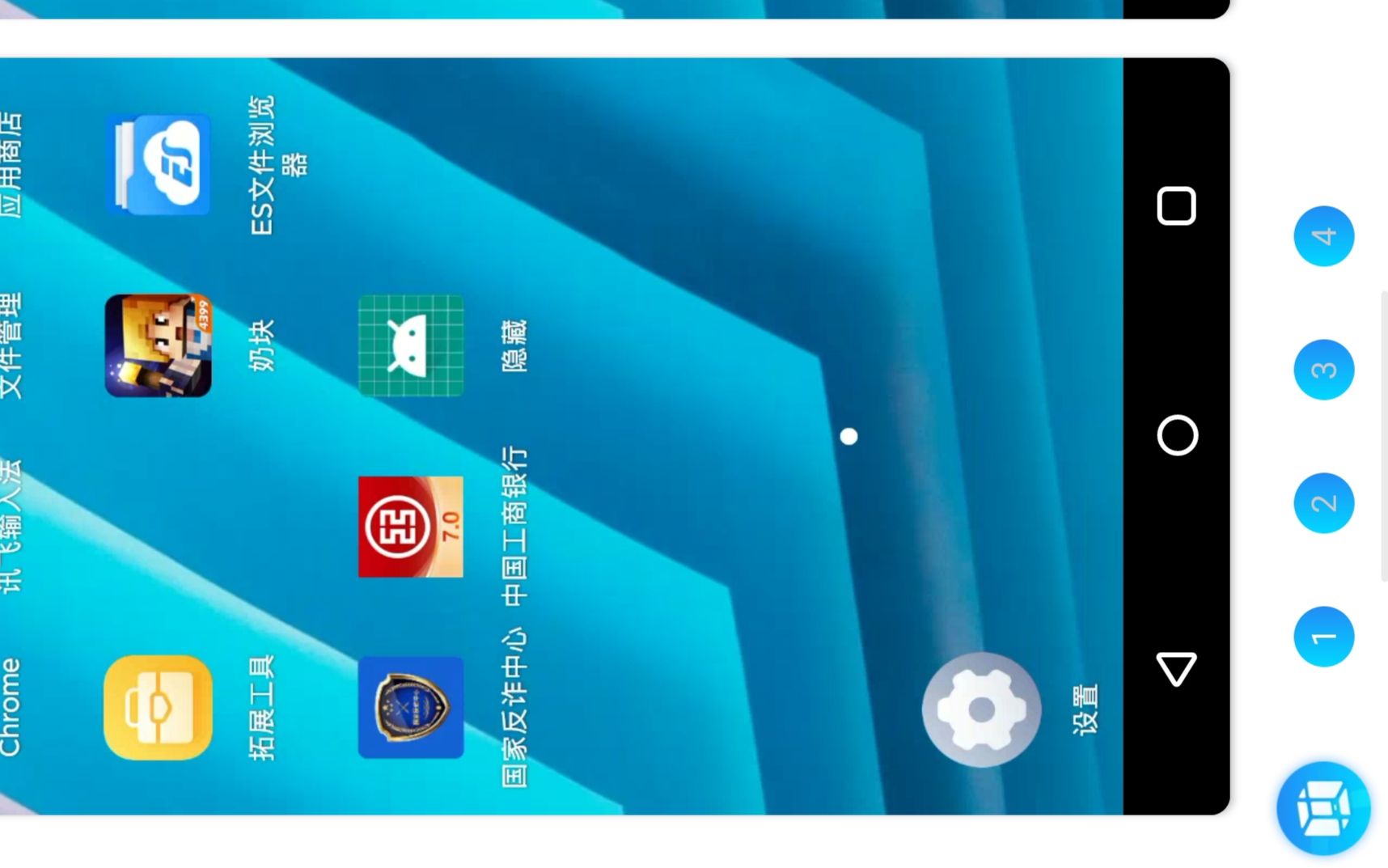1388x868 pixels.
Task: Launch the 奶块 game app
Action: click(x=159, y=346)
